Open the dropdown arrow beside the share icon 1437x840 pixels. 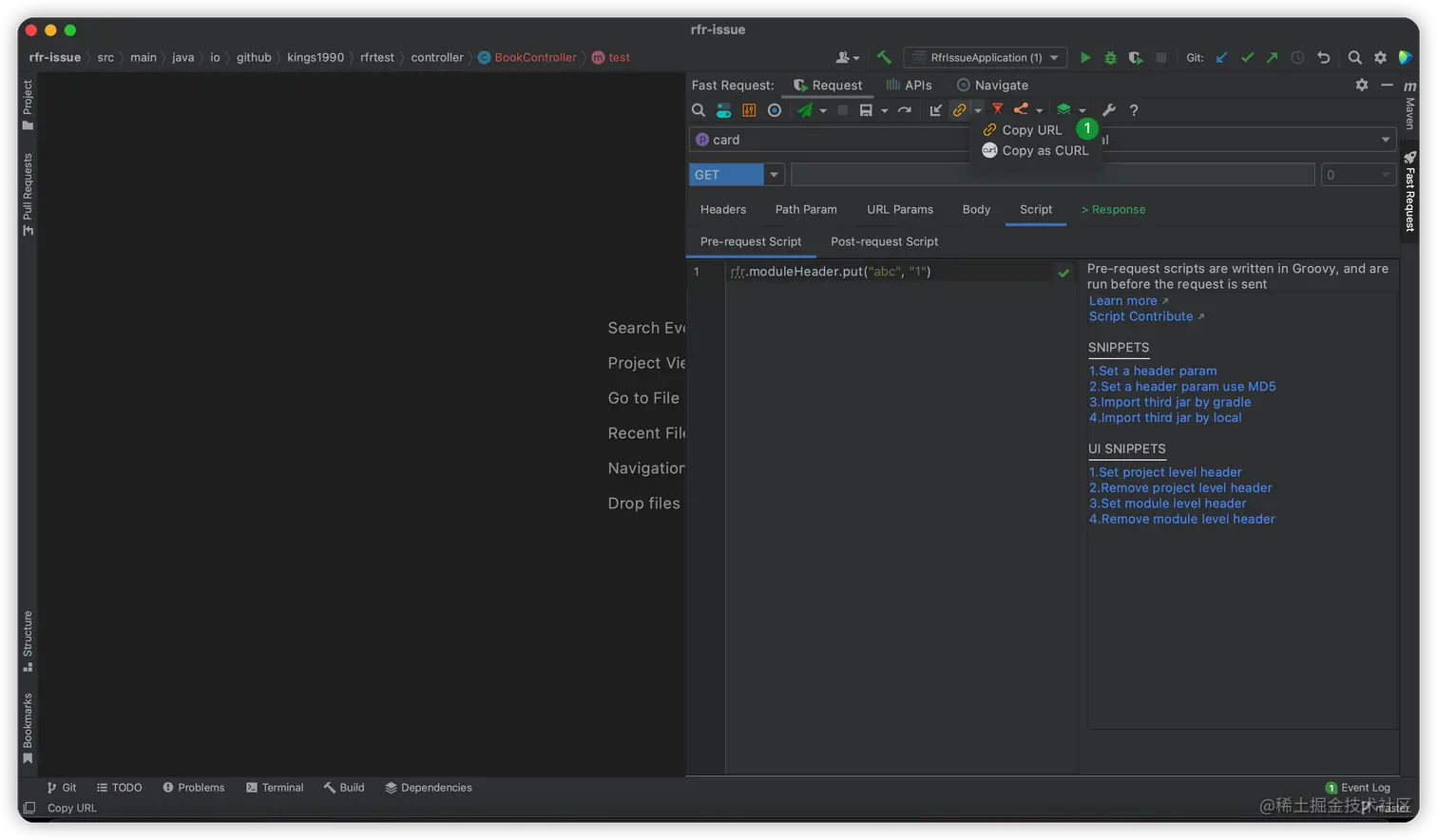tap(1039, 111)
